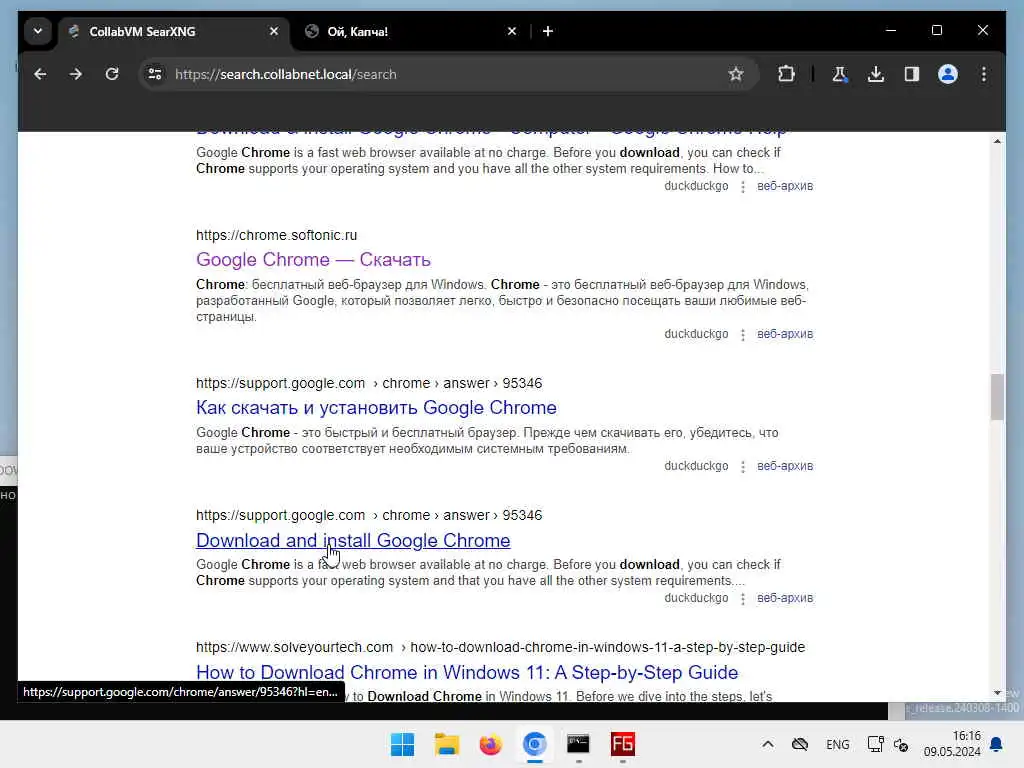This screenshot has height=768, width=1024.
Task: Close the Ой, Капча! tab
Action: 512,31
